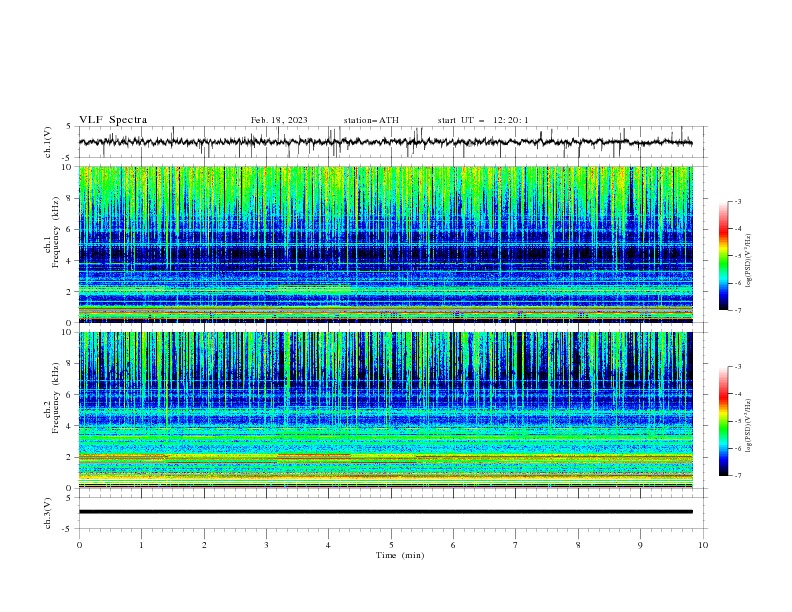Click time axis tick label '0'
This screenshot has width=792, height=612.
(79, 545)
